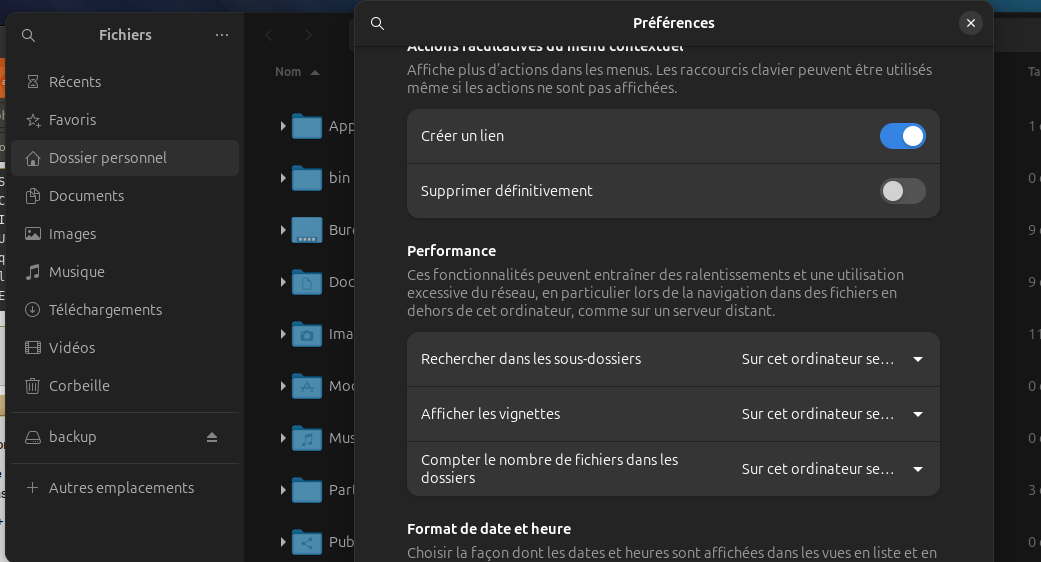Open Autres emplacements
This screenshot has width=1041, height=562.
(125, 488)
